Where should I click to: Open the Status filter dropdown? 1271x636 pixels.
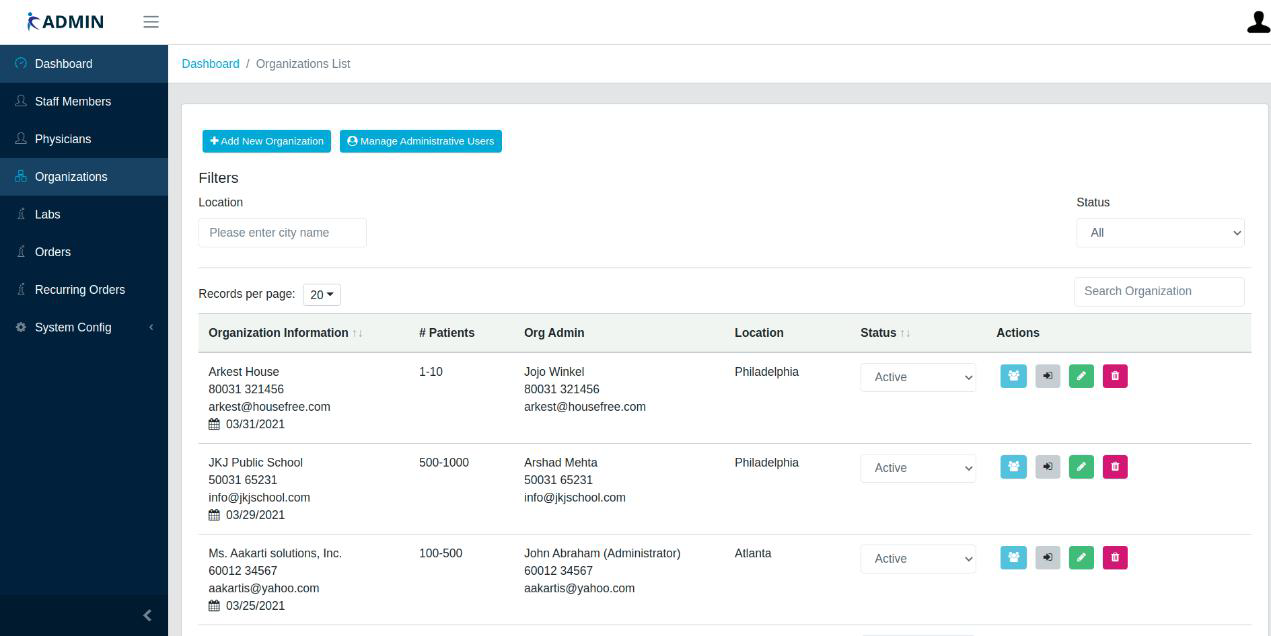(1160, 233)
